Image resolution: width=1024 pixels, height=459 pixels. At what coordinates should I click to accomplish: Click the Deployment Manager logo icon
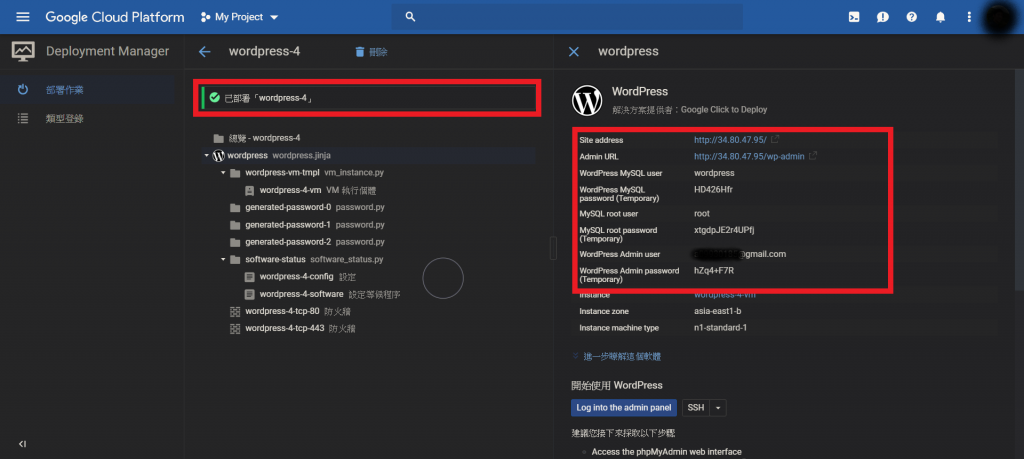pyautogui.click(x=23, y=52)
